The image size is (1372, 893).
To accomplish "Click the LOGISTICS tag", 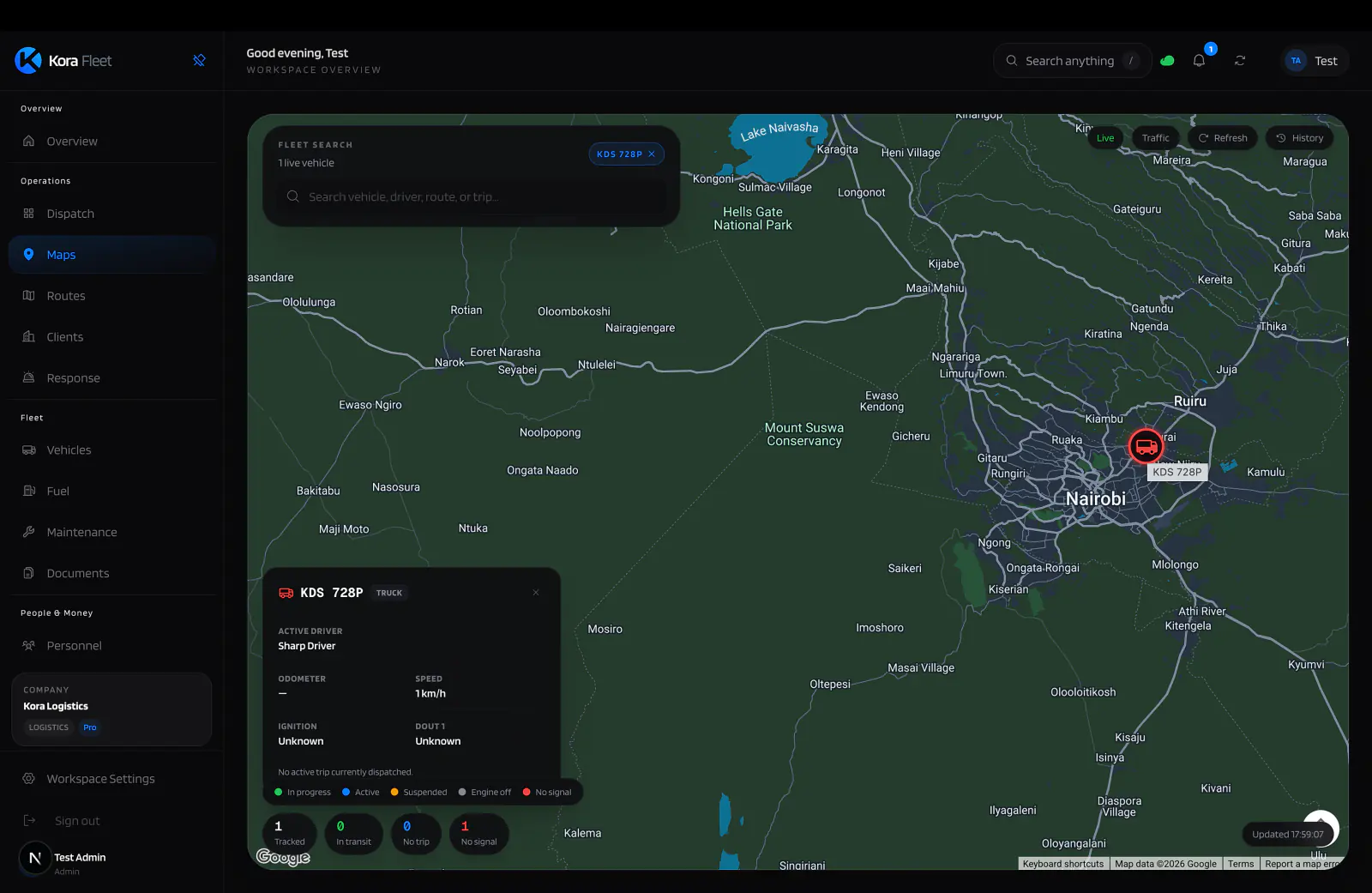I will pos(49,727).
